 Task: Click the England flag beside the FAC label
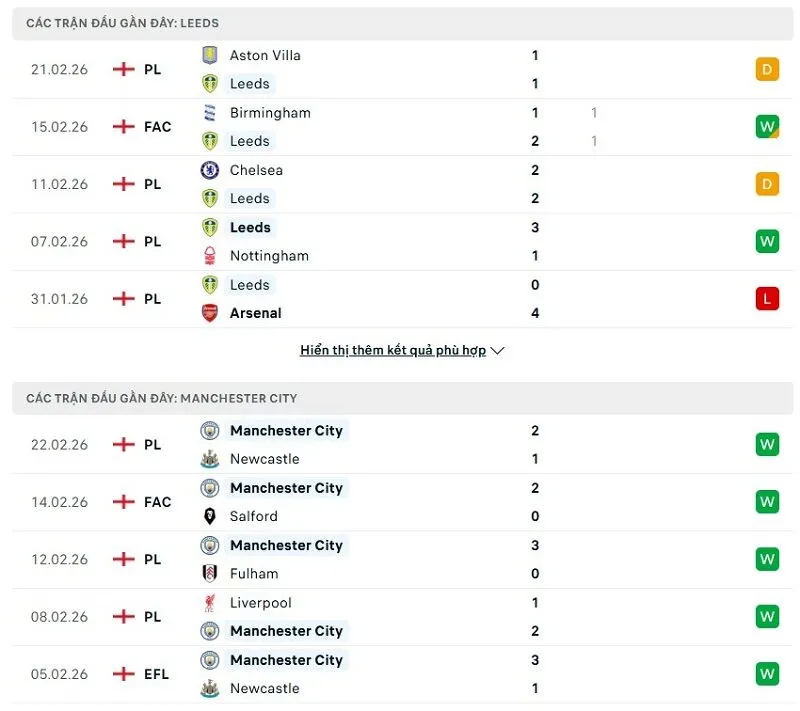click(122, 127)
